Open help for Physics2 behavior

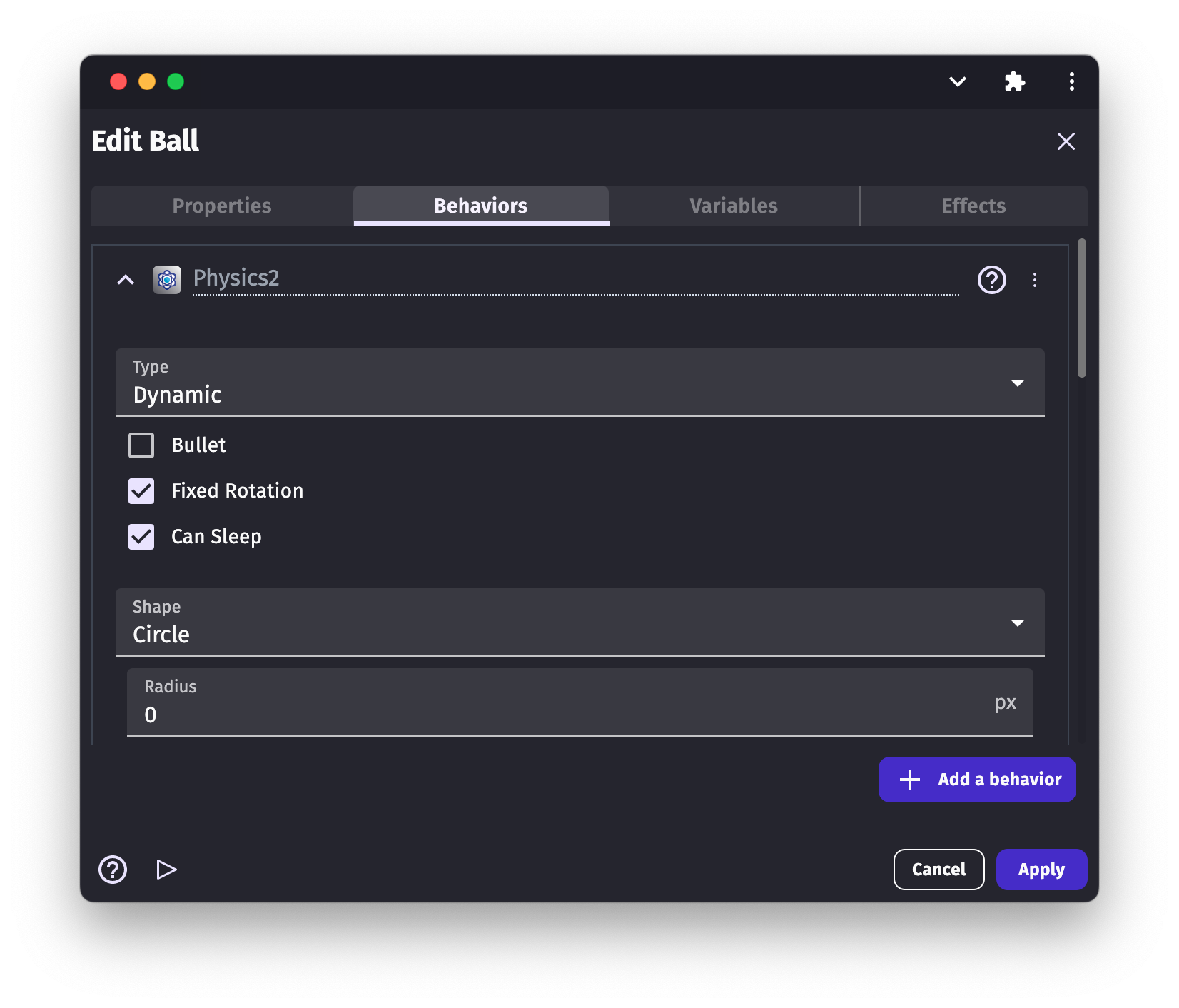[991, 280]
